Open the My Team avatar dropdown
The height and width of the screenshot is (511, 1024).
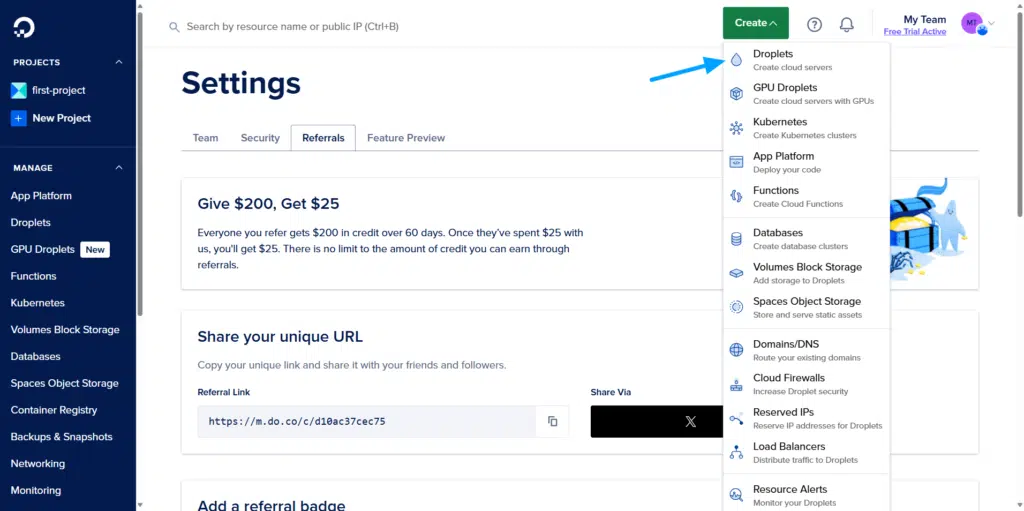978,24
